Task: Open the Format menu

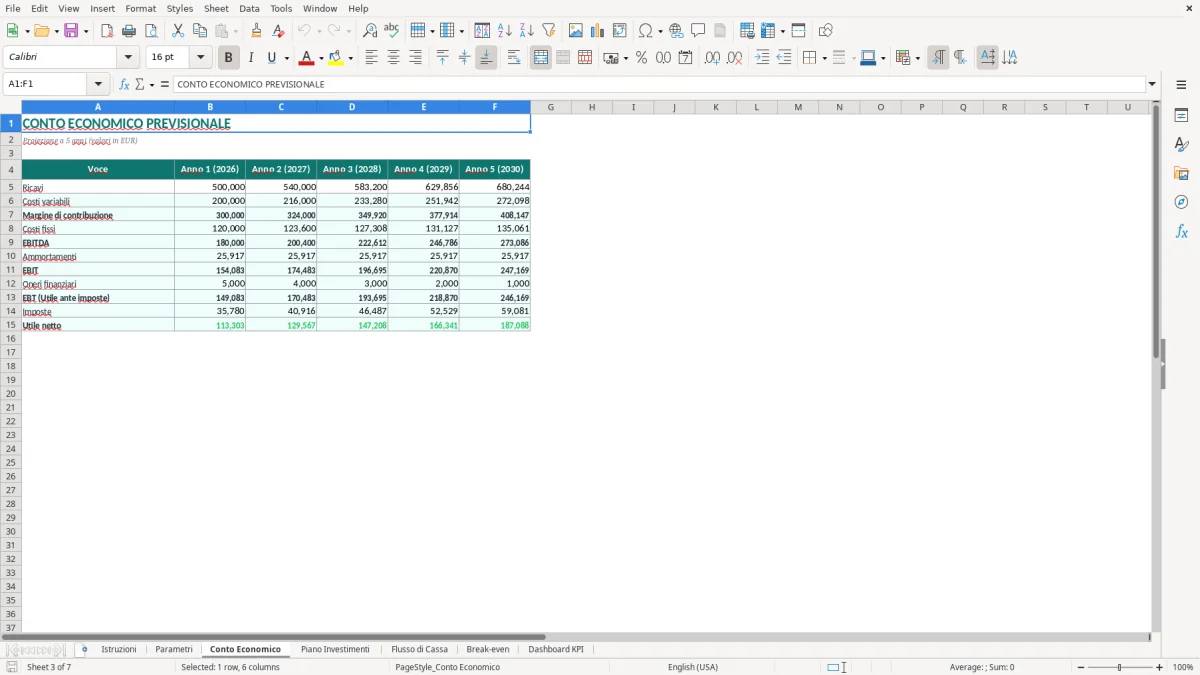Action: 141,8
